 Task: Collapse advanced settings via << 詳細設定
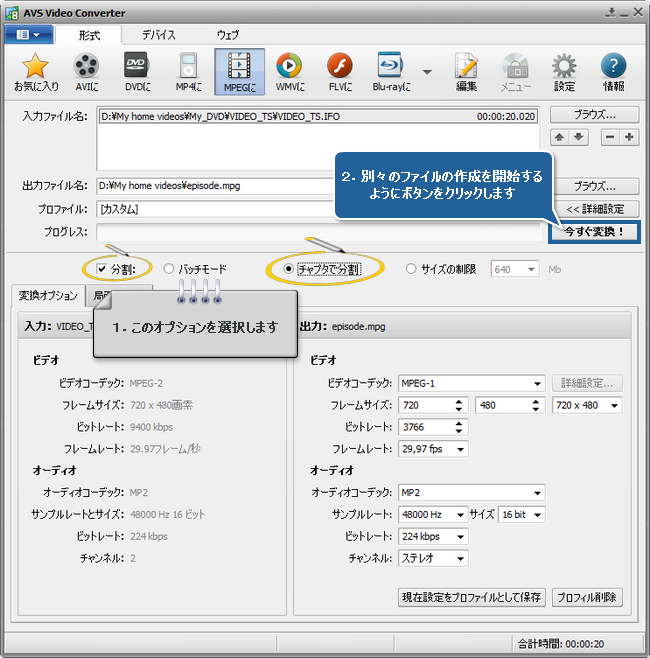[595, 209]
